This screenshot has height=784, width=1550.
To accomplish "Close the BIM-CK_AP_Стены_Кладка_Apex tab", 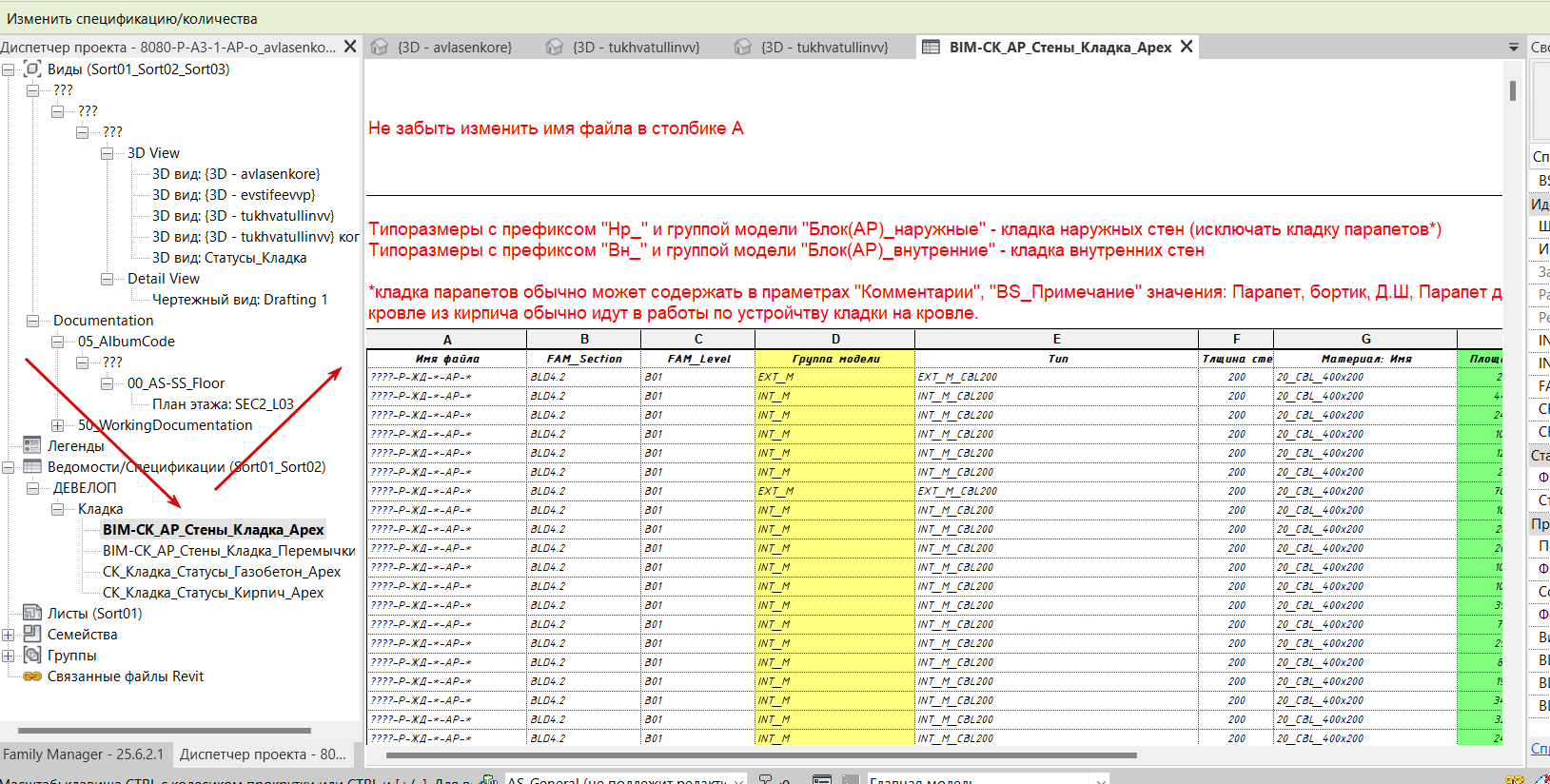I will (x=1187, y=46).
